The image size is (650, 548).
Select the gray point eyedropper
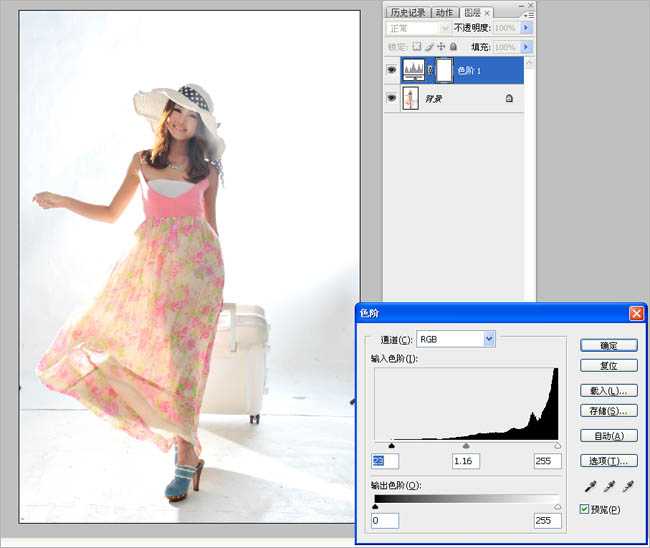coord(608,487)
